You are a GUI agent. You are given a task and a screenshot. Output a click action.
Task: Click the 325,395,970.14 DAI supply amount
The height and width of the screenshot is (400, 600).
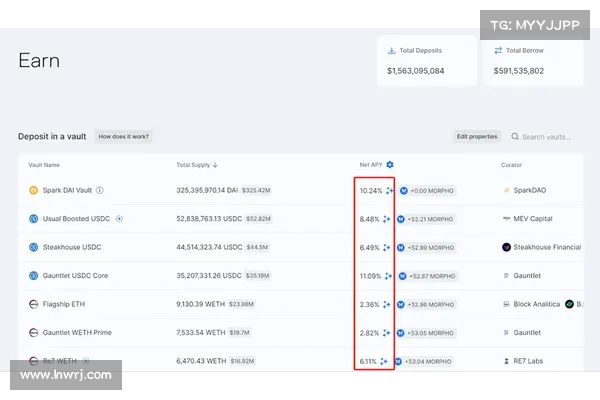[x=207, y=190]
